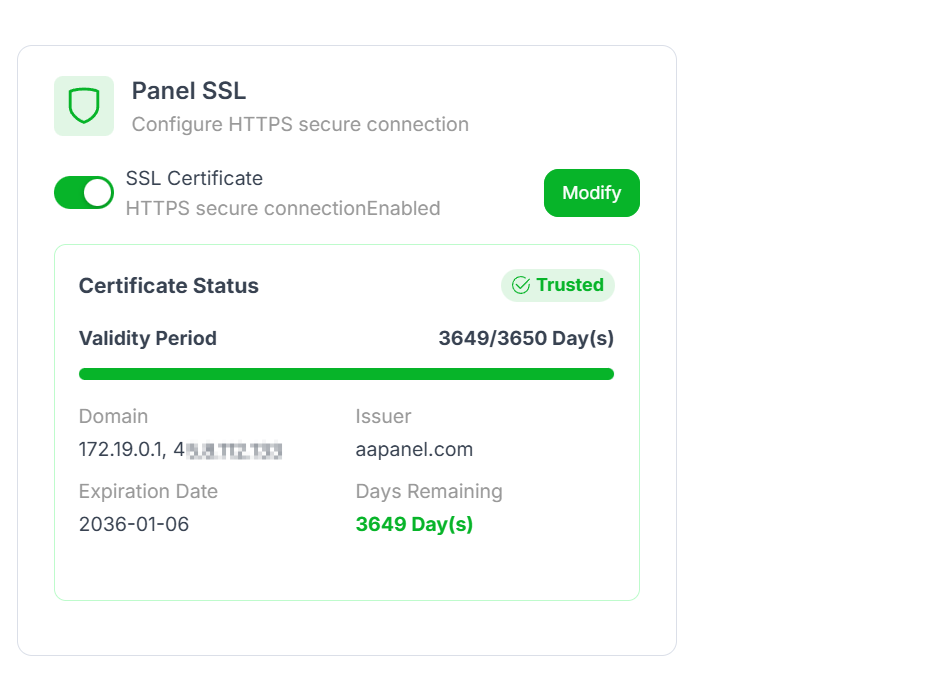927x682 pixels.
Task: Click the Expiration Date label
Action: pyautogui.click(x=148, y=491)
